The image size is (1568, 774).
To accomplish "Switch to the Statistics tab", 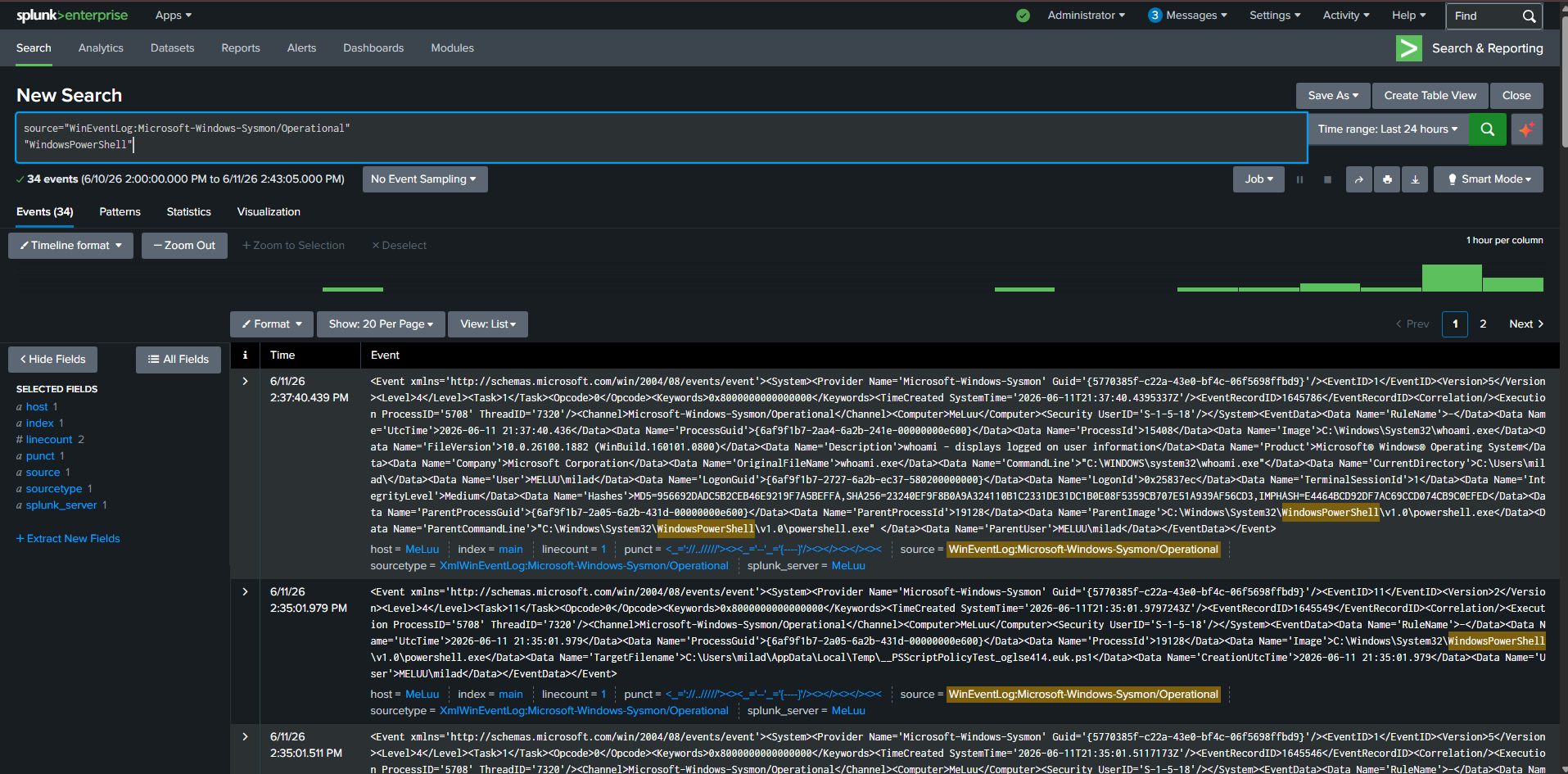I will click(188, 212).
